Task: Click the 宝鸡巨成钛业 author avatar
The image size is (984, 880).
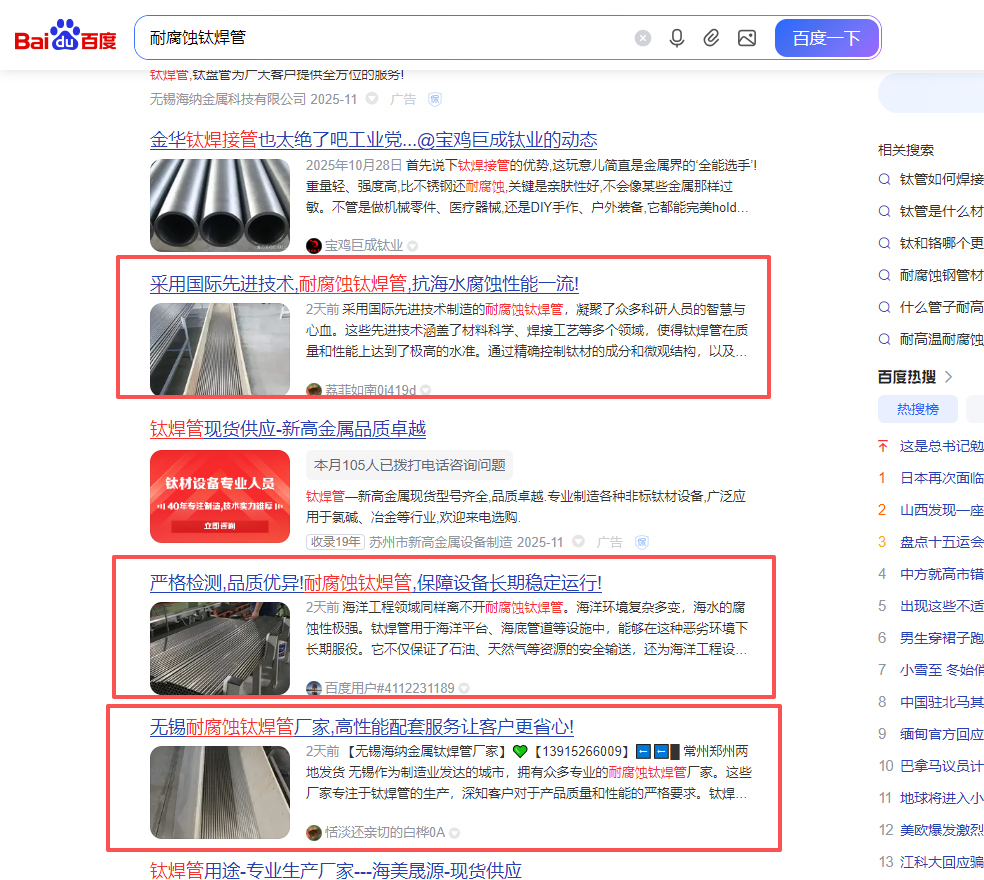Action: 314,245
